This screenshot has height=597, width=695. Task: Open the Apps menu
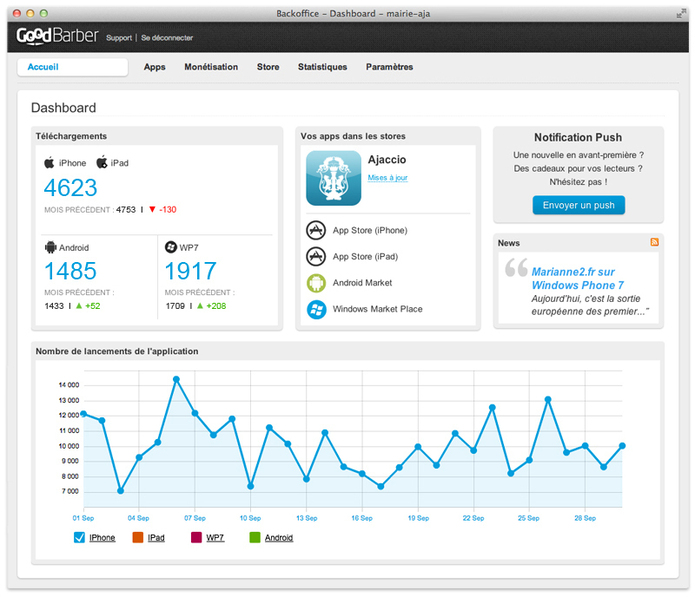click(x=154, y=67)
